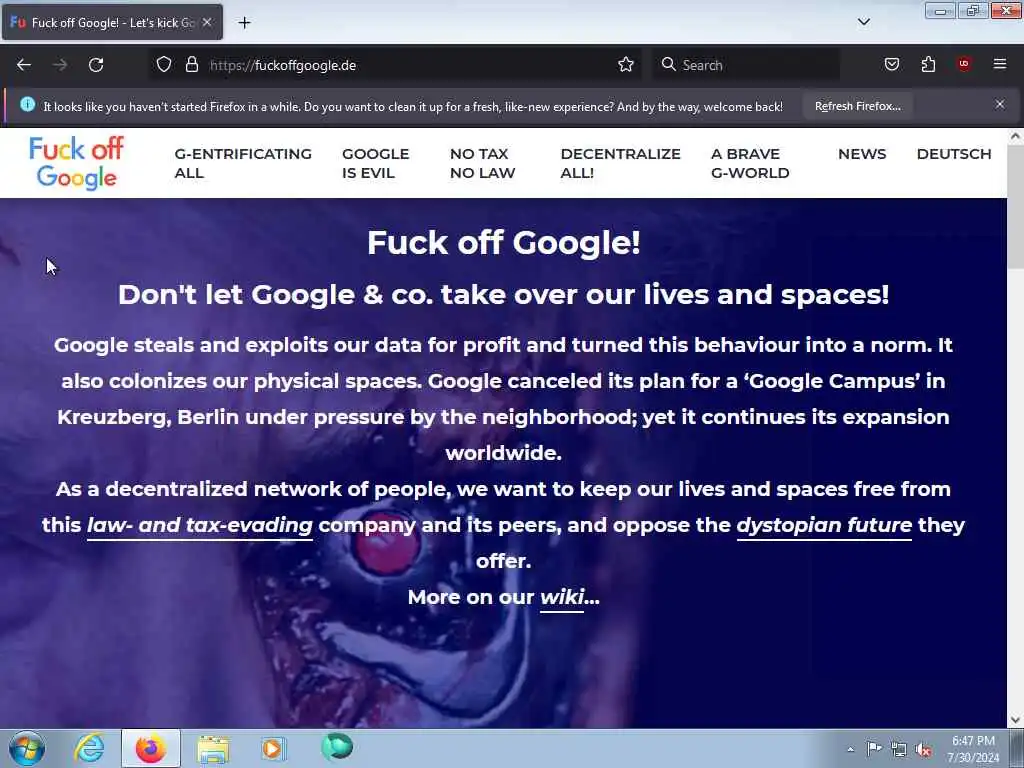Viewport: 1024px width, 768px height.
Task: Bookmark this page with the star icon
Action: tap(626, 64)
